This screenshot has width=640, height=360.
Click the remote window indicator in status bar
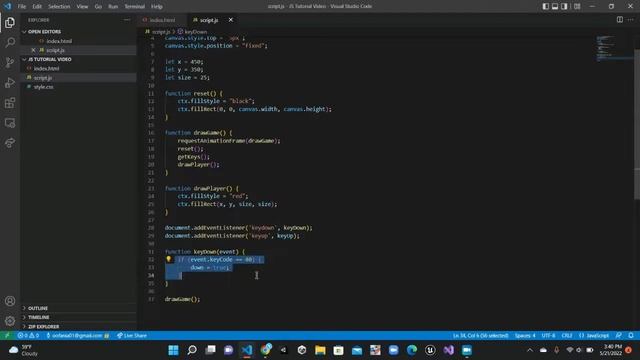(x=7, y=336)
